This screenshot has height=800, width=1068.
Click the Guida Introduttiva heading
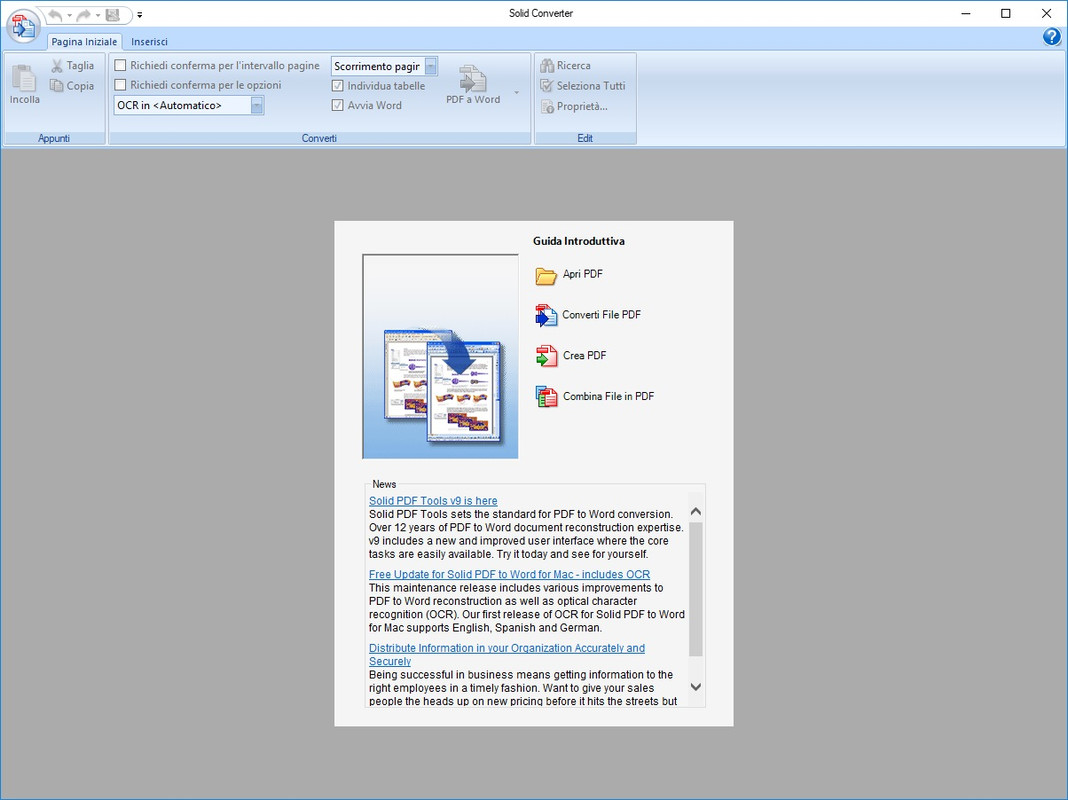[579, 241]
